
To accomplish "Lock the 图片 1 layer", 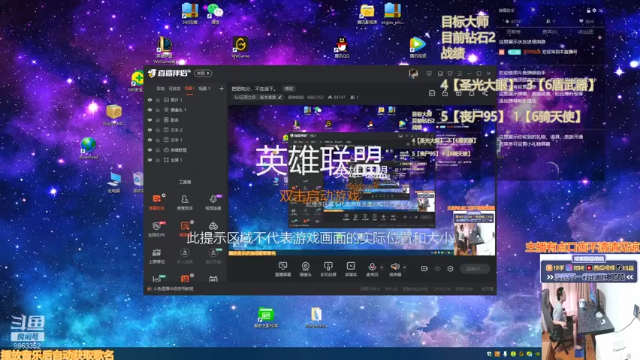I will pos(158,100).
